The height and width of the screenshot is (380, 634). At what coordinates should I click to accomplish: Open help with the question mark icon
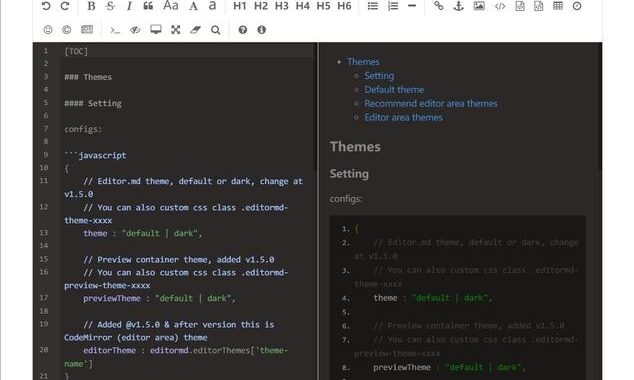tap(243, 30)
